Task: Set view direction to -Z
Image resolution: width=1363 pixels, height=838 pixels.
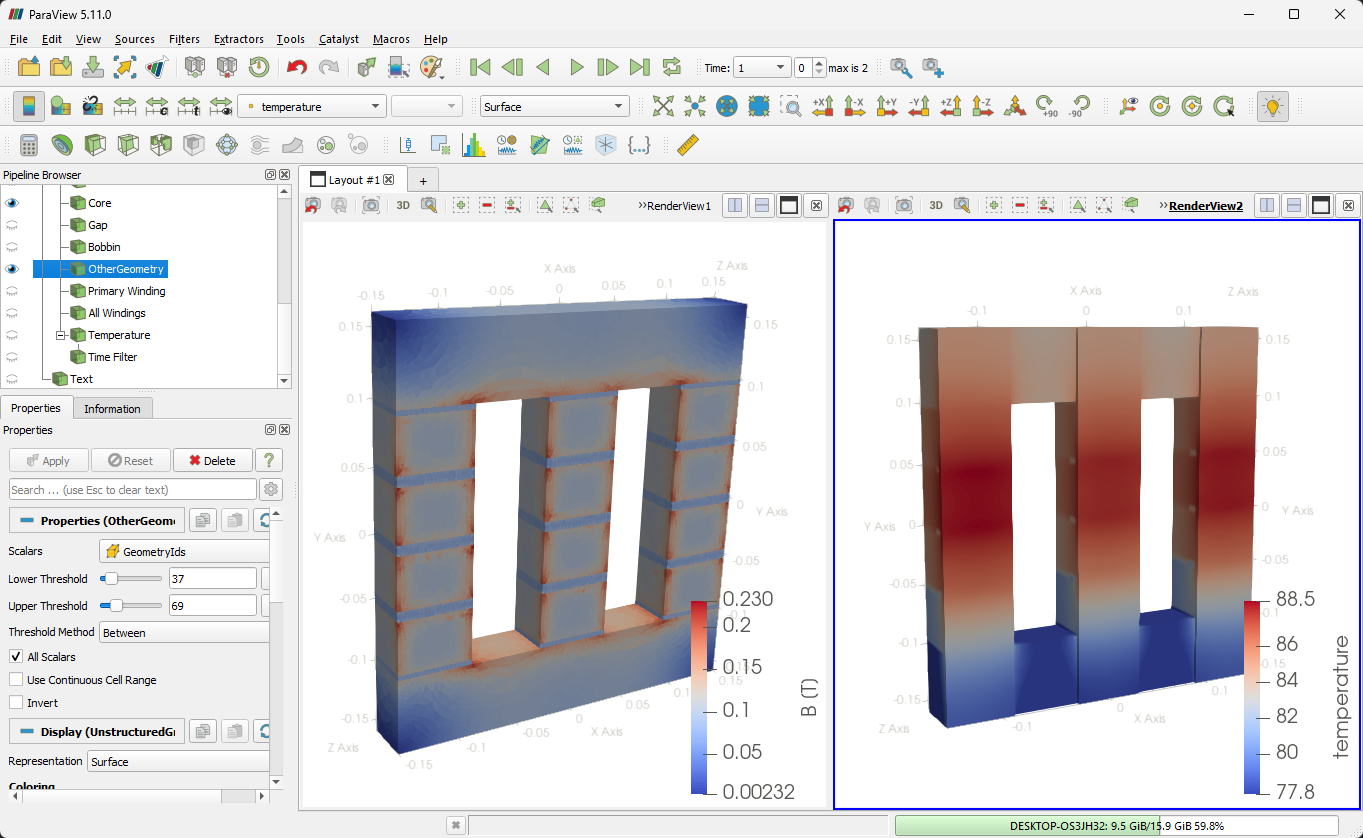Action: 983,106
